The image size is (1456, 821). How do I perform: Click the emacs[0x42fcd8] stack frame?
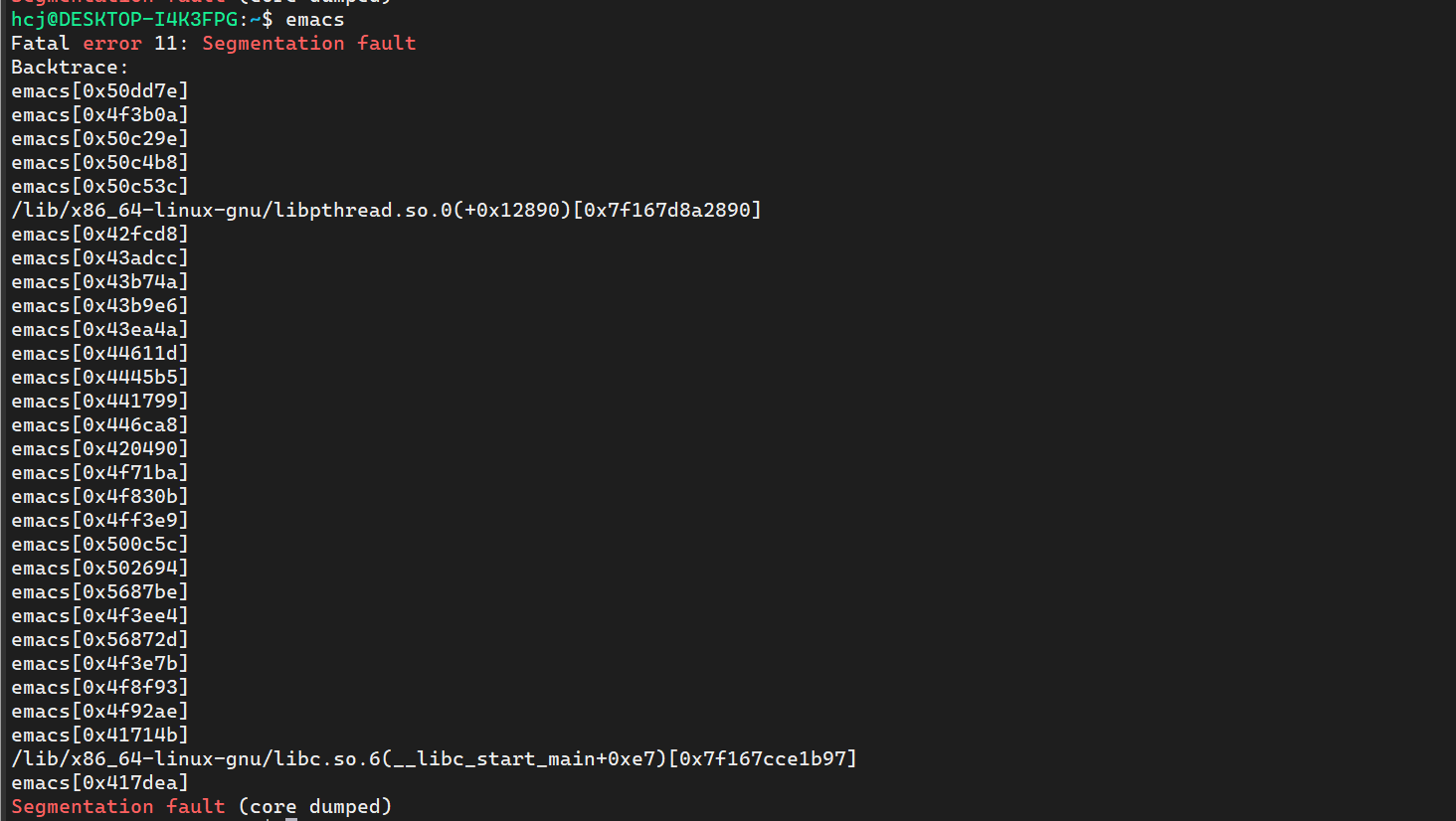[99, 235]
